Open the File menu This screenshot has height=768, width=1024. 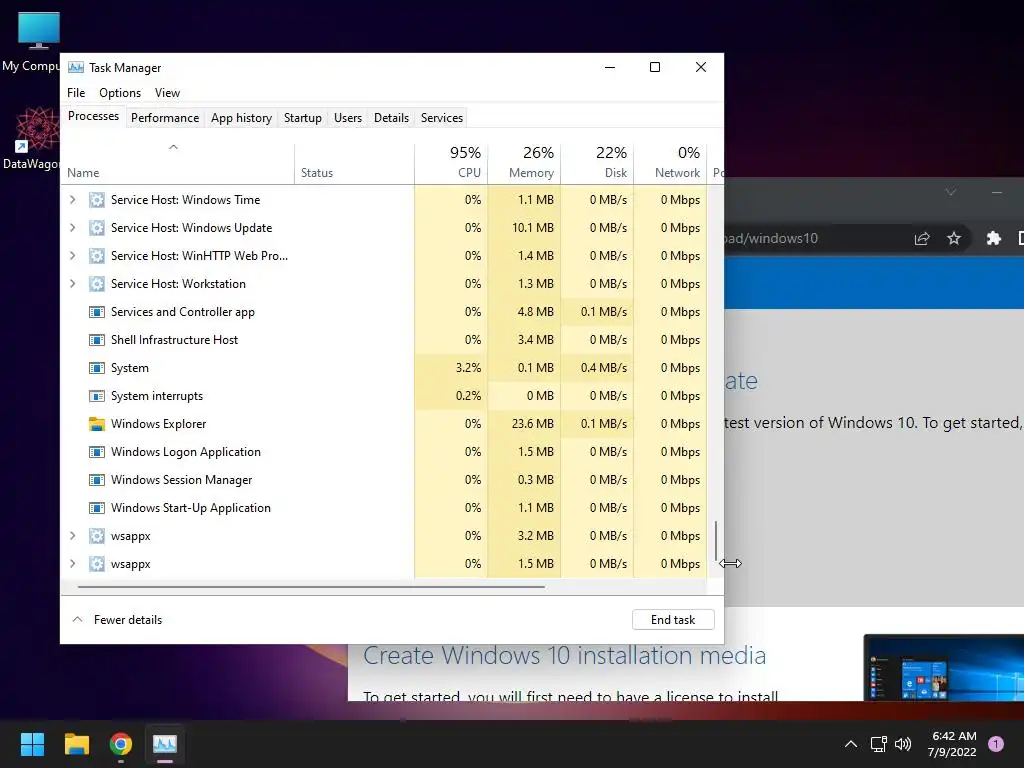pyautogui.click(x=76, y=93)
